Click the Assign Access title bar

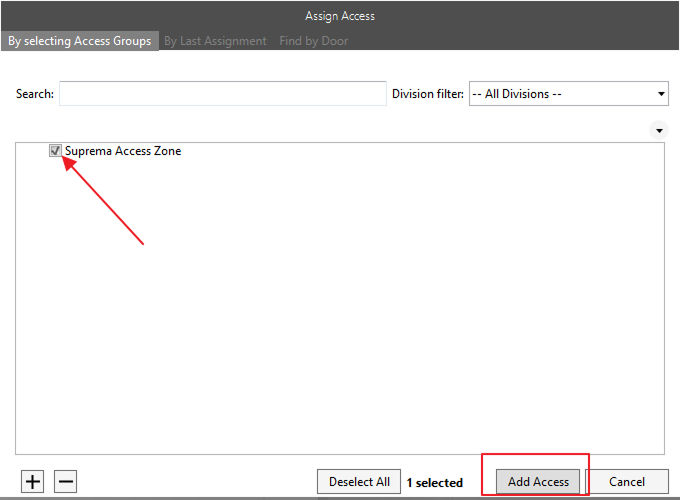(x=340, y=16)
